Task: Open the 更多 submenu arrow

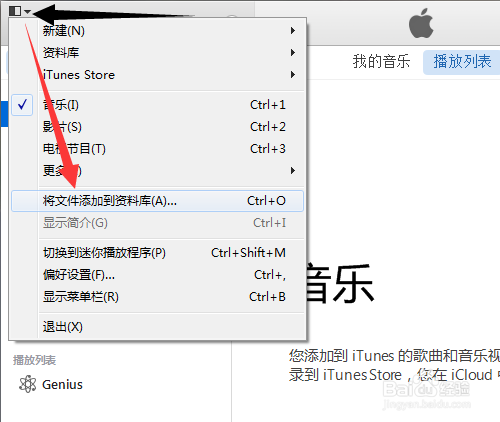Action: click(293, 171)
